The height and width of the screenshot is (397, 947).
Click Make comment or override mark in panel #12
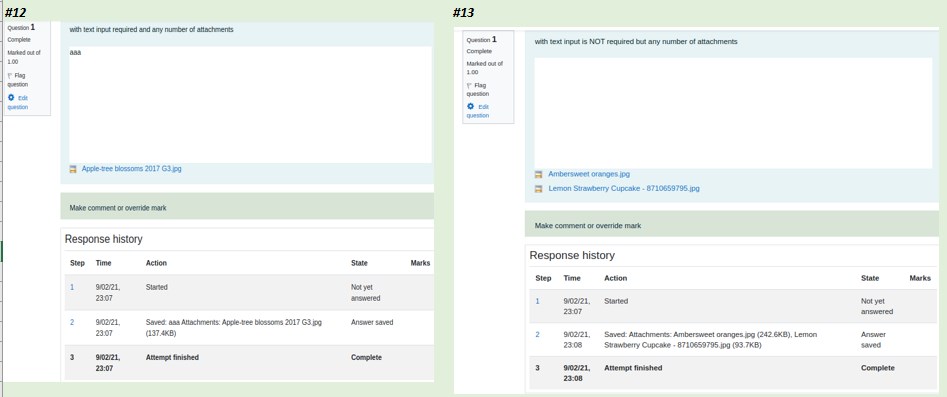pyautogui.click(x=118, y=208)
